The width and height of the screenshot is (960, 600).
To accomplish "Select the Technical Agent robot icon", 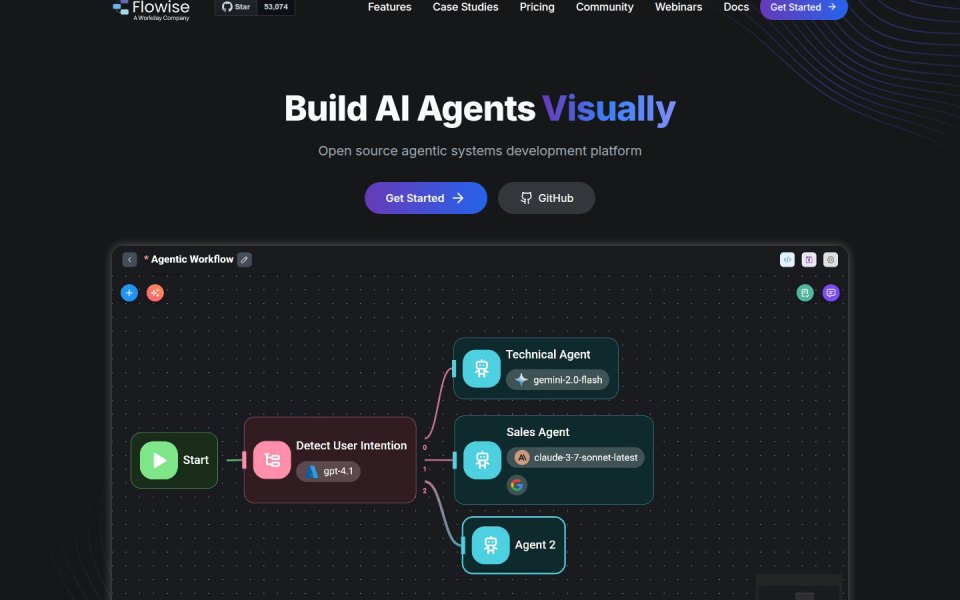I will tap(481, 369).
